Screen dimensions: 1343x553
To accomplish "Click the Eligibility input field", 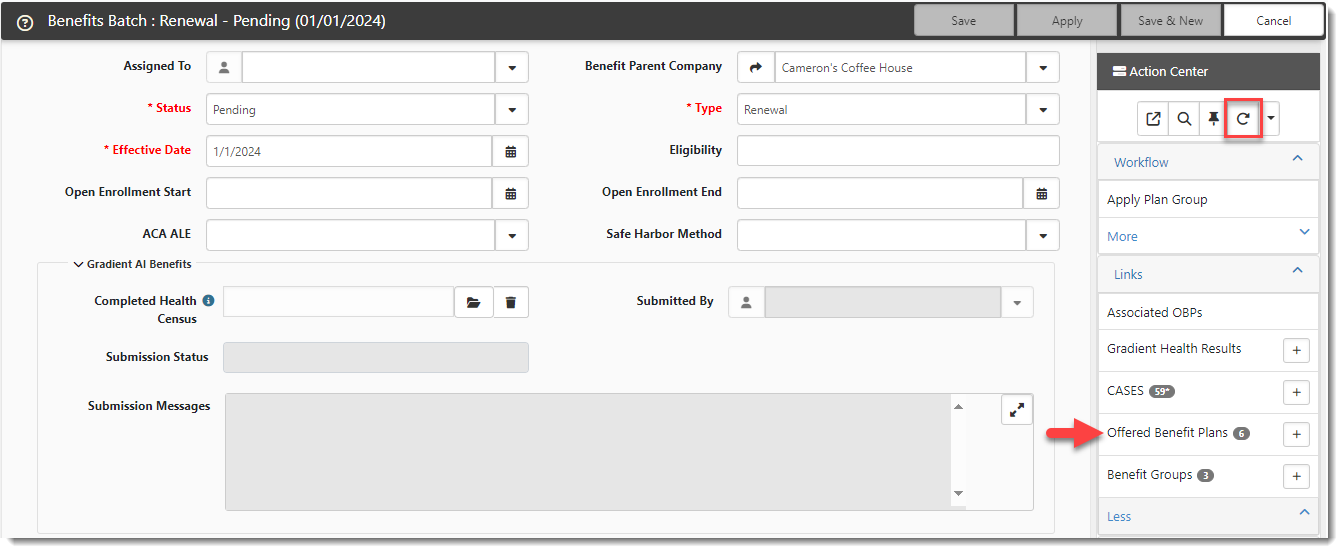I will point(897,151).
